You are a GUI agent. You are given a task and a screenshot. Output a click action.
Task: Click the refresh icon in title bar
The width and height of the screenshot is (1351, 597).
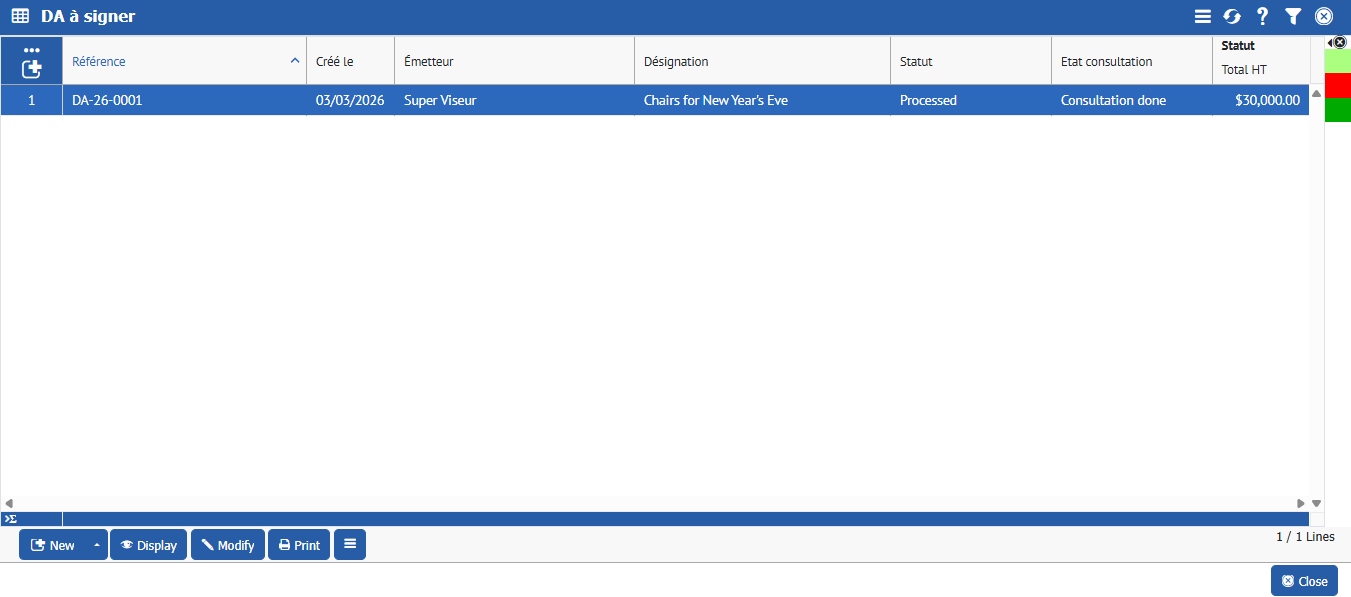point(1232,17)
